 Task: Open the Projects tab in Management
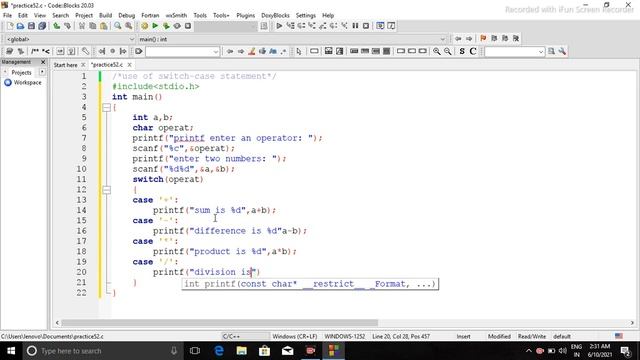pyautogui.click(x=21, y=72)
